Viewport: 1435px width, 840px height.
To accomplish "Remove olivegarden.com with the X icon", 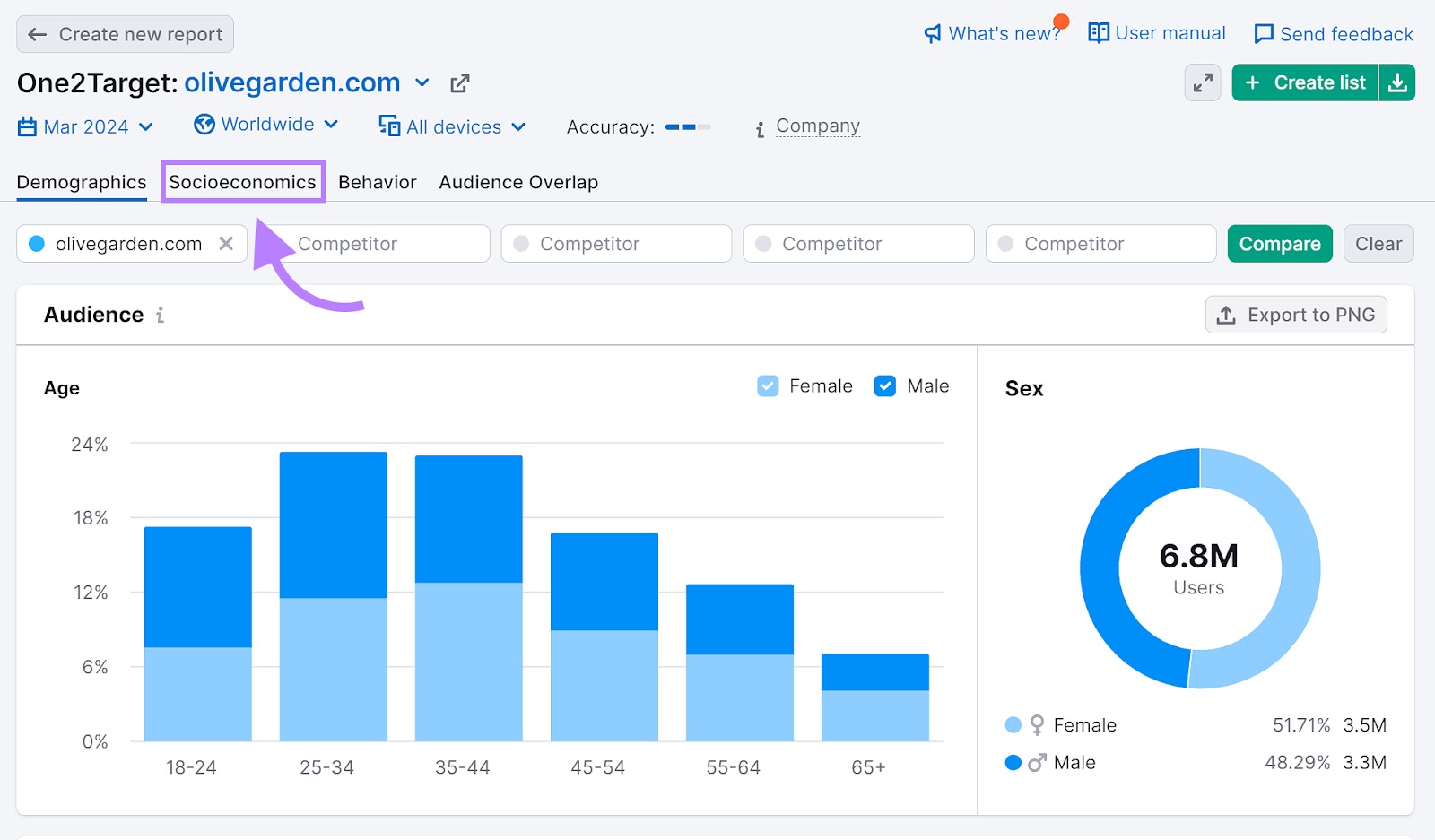I will 226,244.
